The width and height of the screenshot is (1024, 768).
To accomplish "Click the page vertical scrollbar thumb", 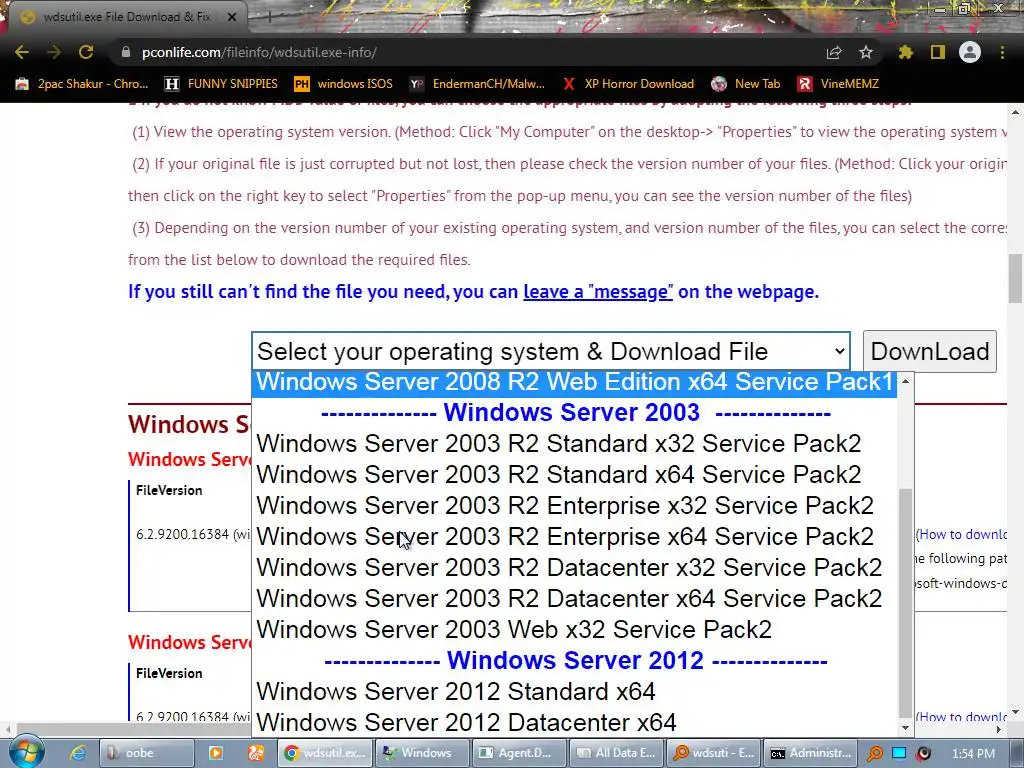I will [x=1016, y=278].
